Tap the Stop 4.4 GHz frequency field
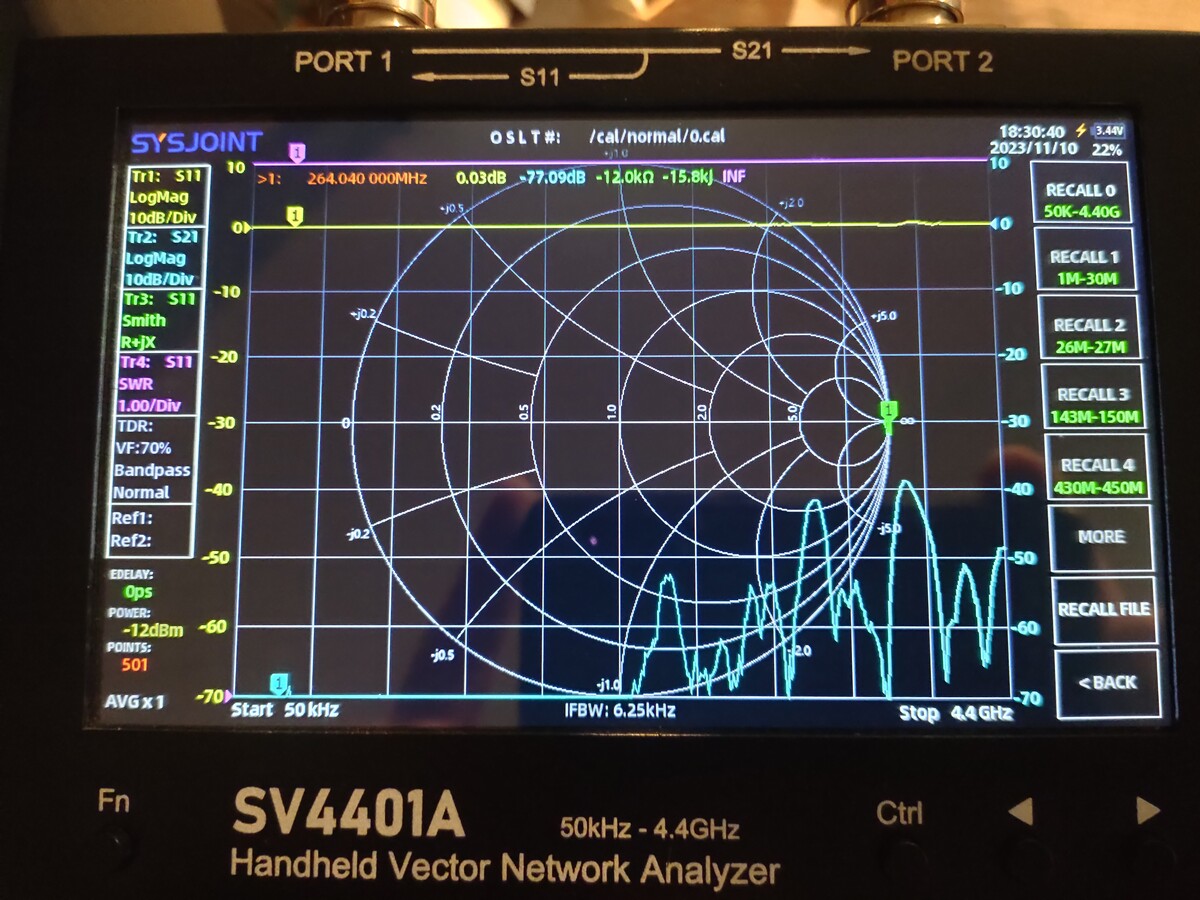 click(x=955, y=713)
